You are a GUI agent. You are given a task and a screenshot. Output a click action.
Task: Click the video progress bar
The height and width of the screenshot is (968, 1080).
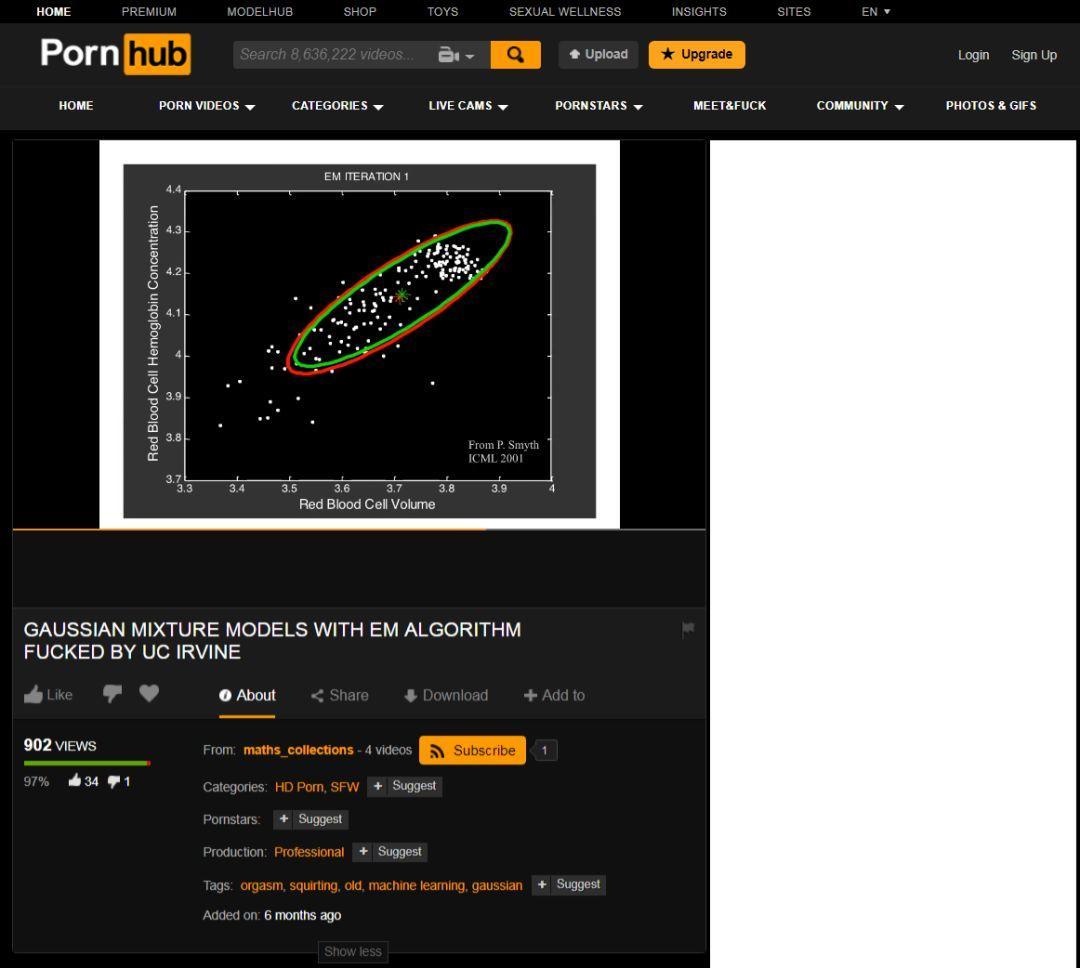click(x=358, y=529)
